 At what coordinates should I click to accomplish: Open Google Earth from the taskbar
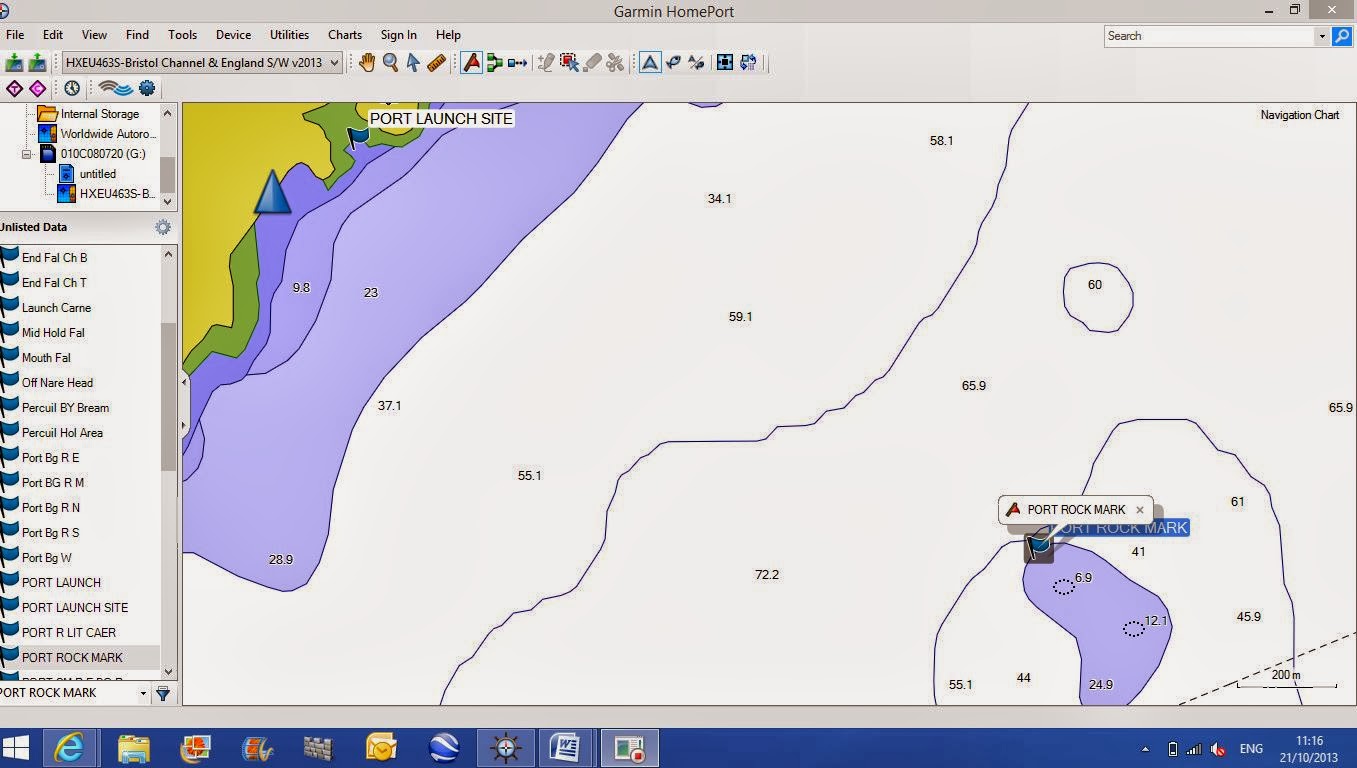443,748
